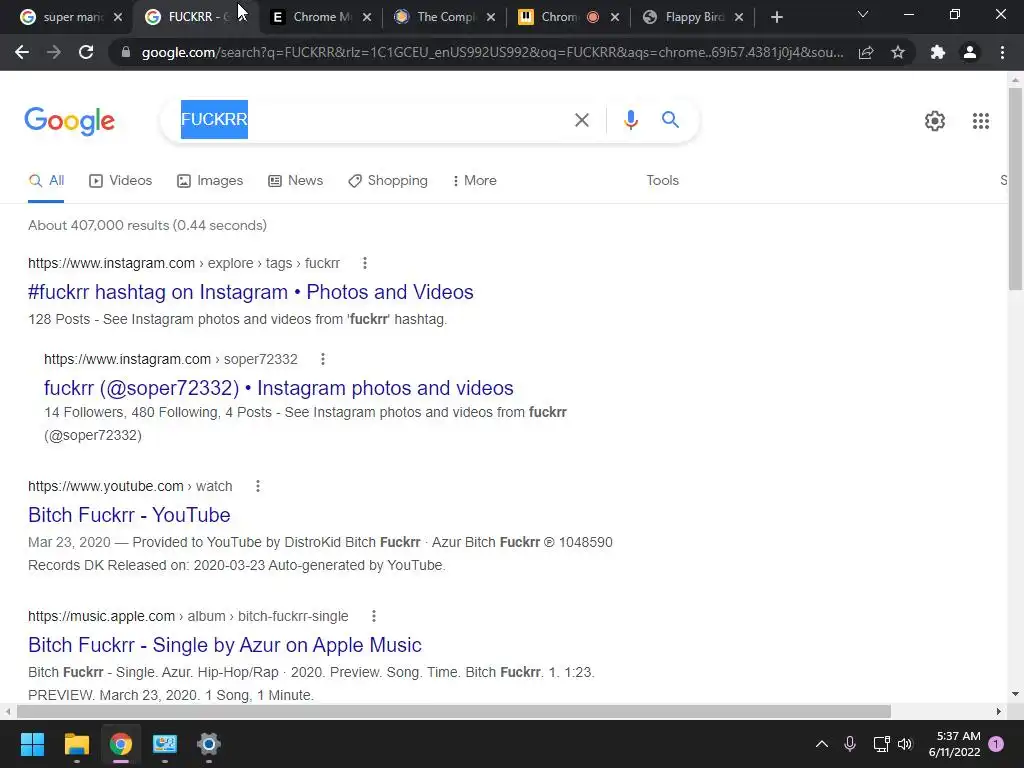Close the Flappy Bird tab
The height and width of the screenshot is (768, 1024).
point(739,18)
